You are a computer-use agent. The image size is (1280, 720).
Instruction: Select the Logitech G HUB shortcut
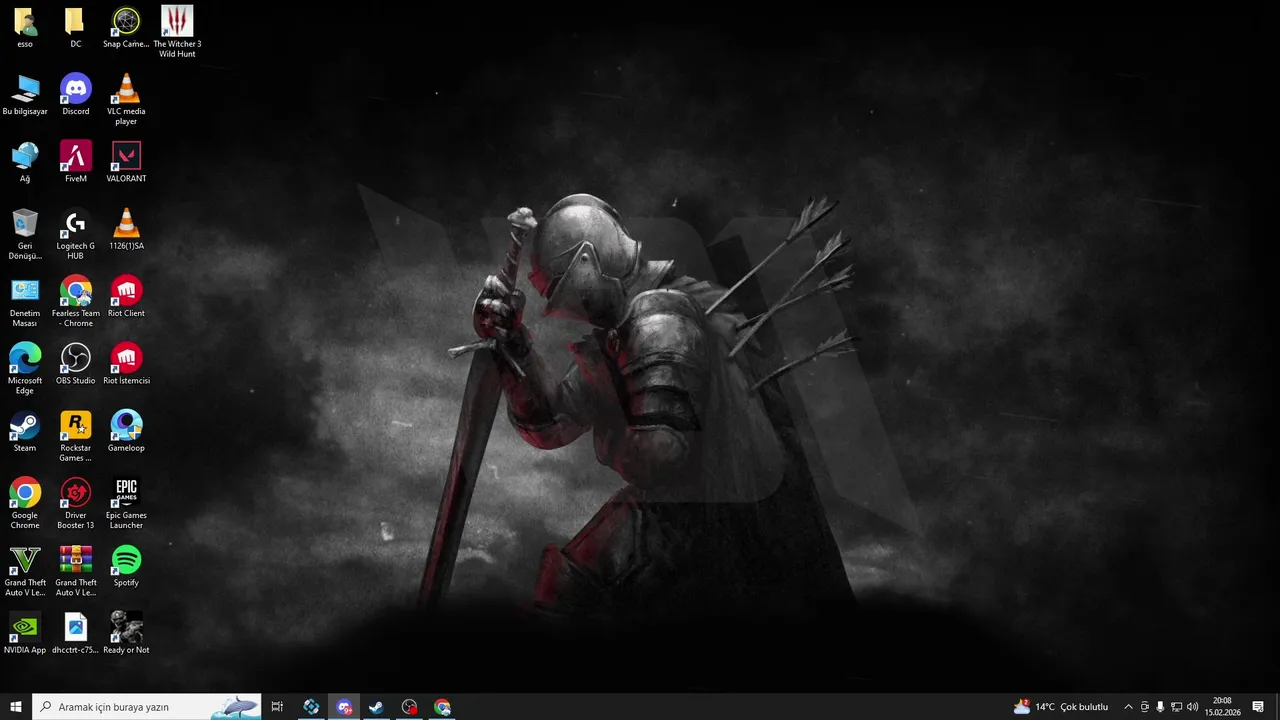[x=75, y=234]
